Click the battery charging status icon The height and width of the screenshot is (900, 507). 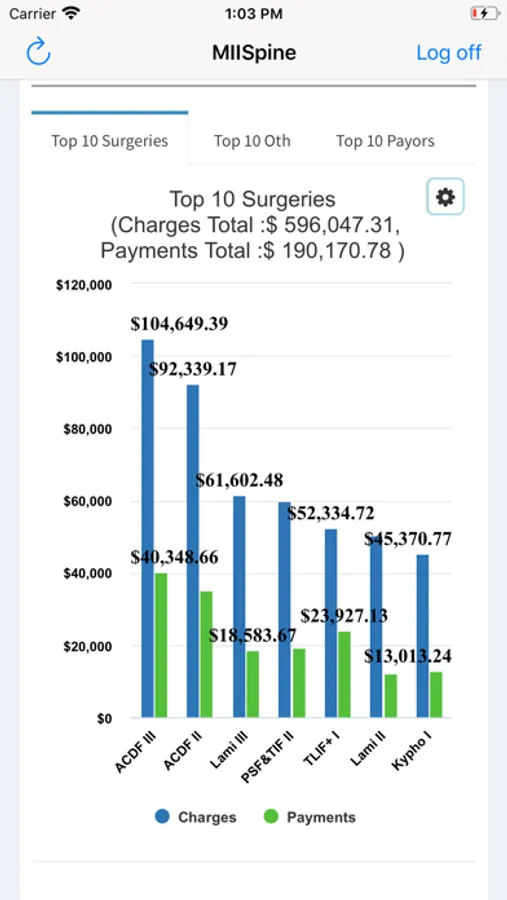pos(484,13)
